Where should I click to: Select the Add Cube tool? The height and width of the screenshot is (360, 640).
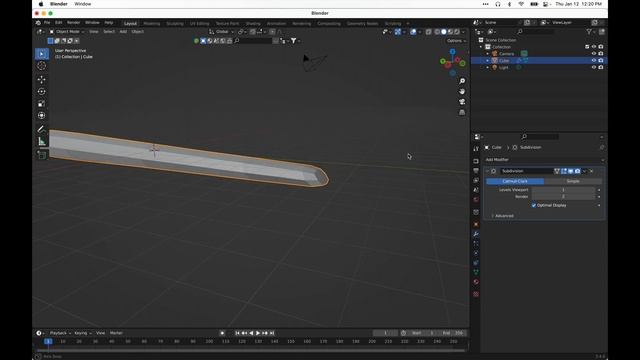(42, 155)
